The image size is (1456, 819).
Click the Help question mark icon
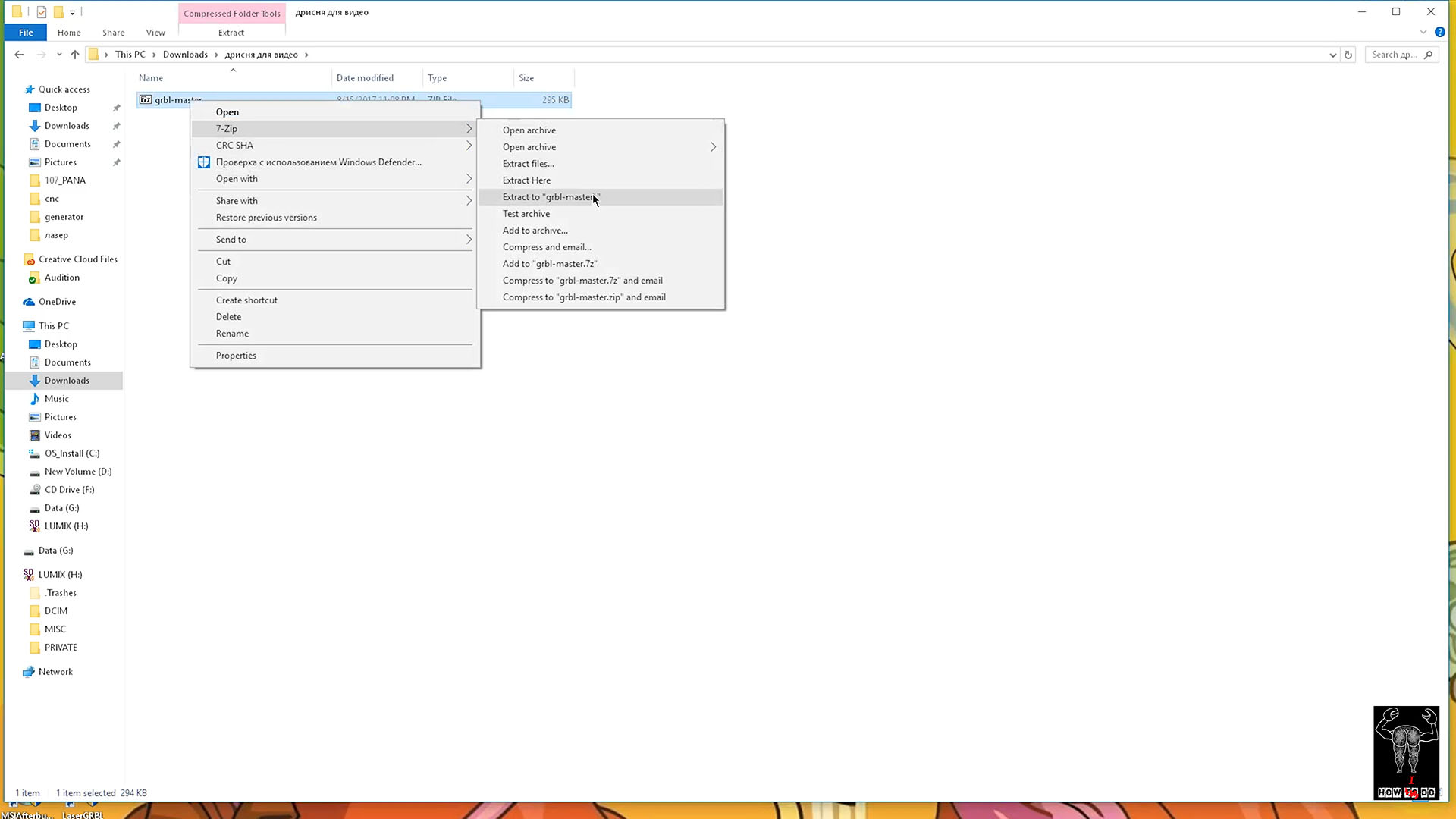1439,32
